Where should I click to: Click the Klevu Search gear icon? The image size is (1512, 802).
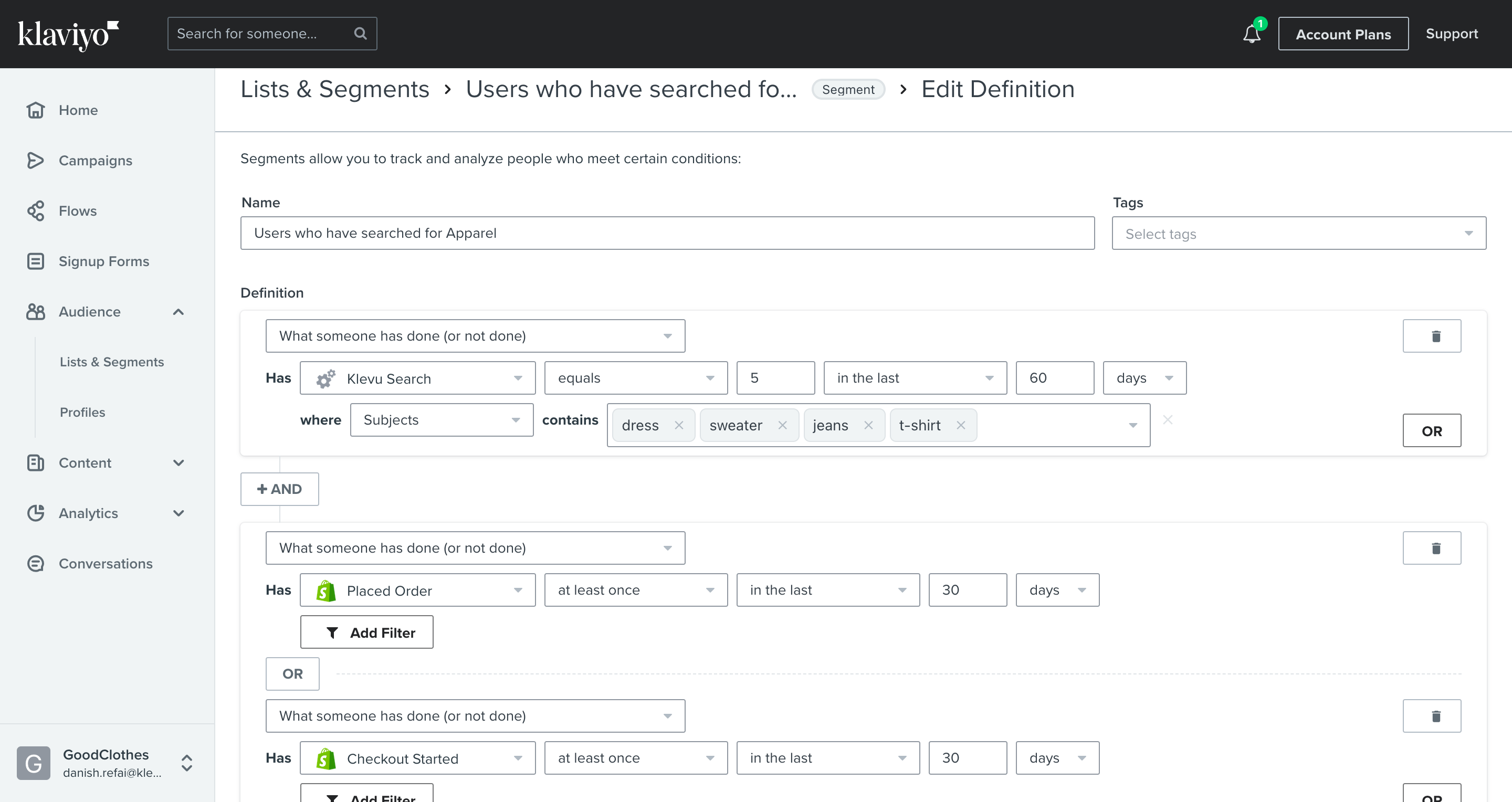(325, 378)
